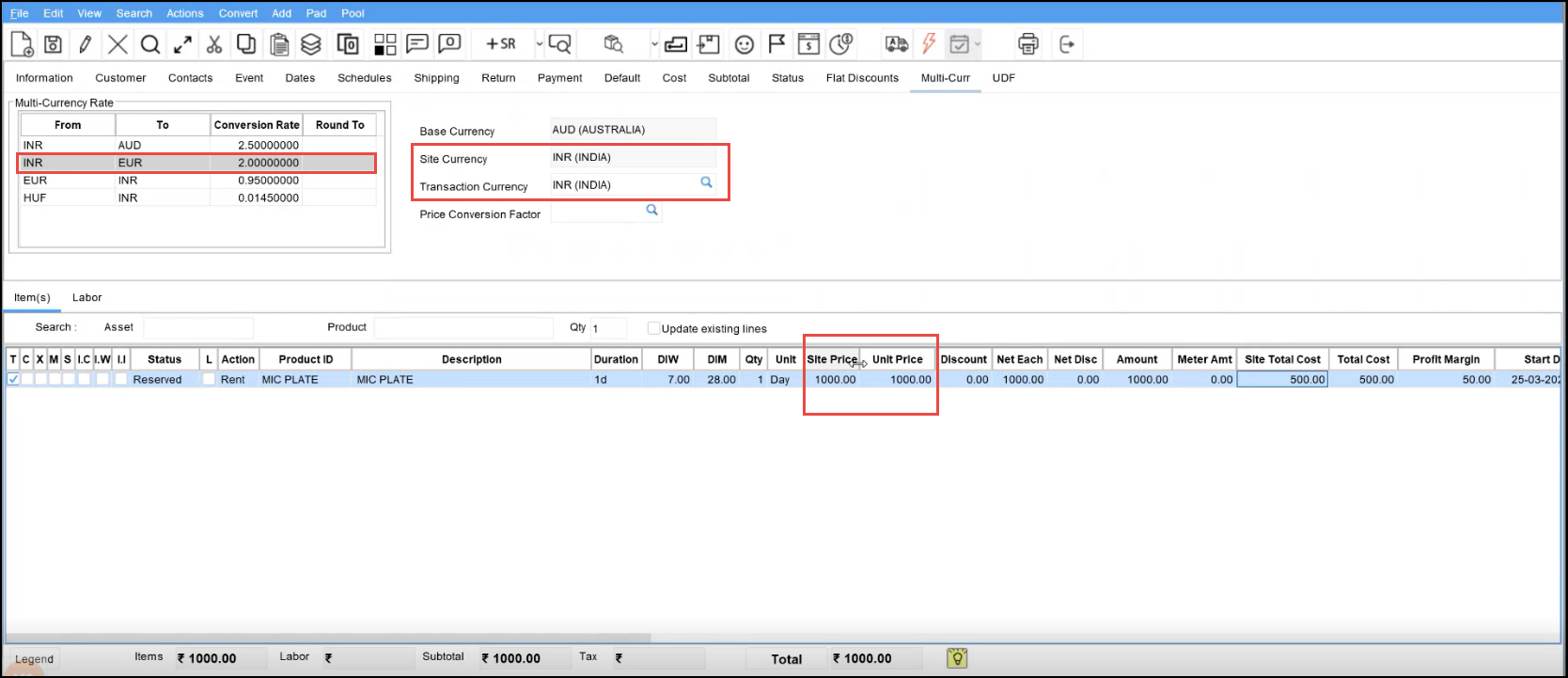Open the Actions menu

coord(184,13)
